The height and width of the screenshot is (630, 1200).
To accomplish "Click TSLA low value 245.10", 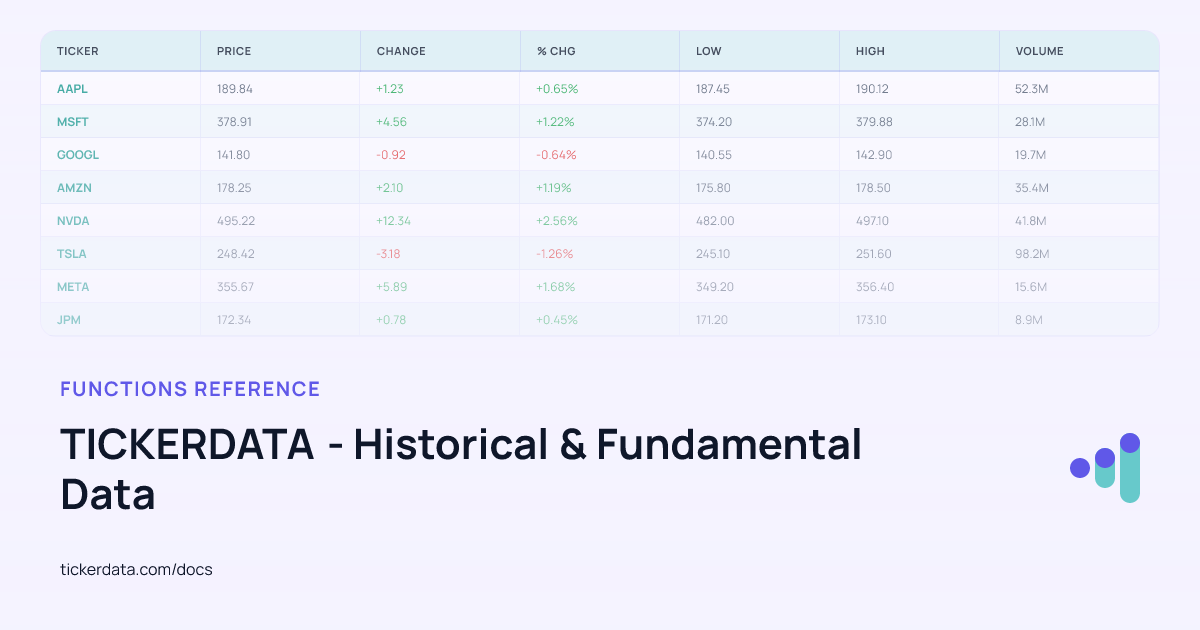I will [x=713, y=253].
